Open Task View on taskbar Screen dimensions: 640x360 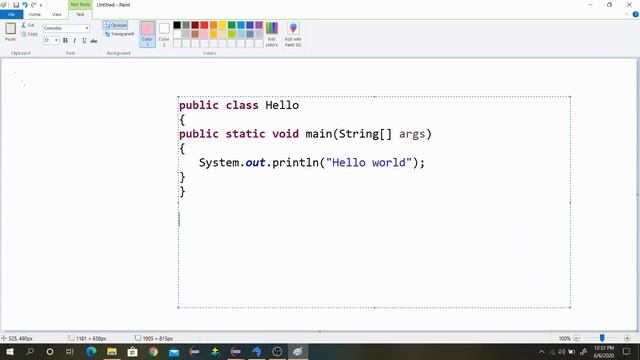[70, 351]
